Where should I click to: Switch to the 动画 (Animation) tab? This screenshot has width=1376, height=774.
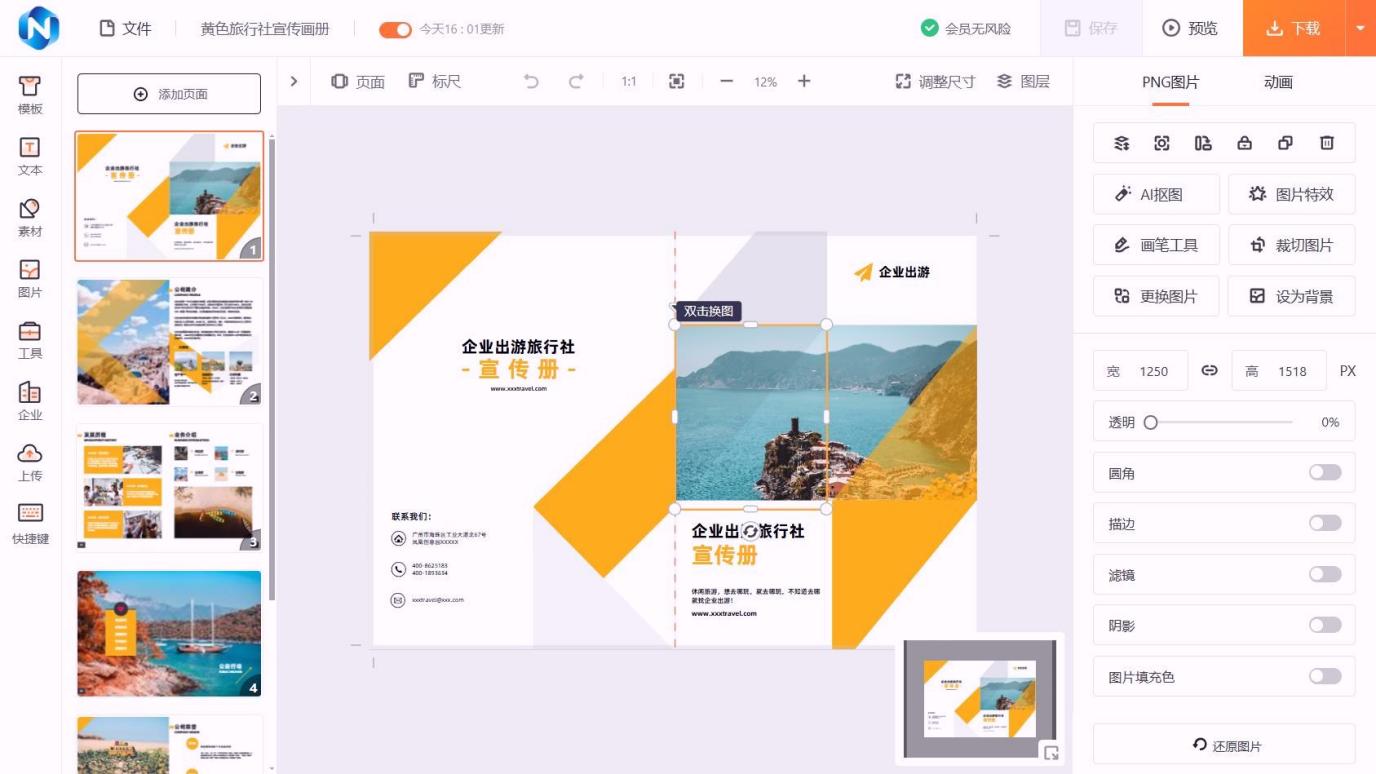pos(1277,82)
